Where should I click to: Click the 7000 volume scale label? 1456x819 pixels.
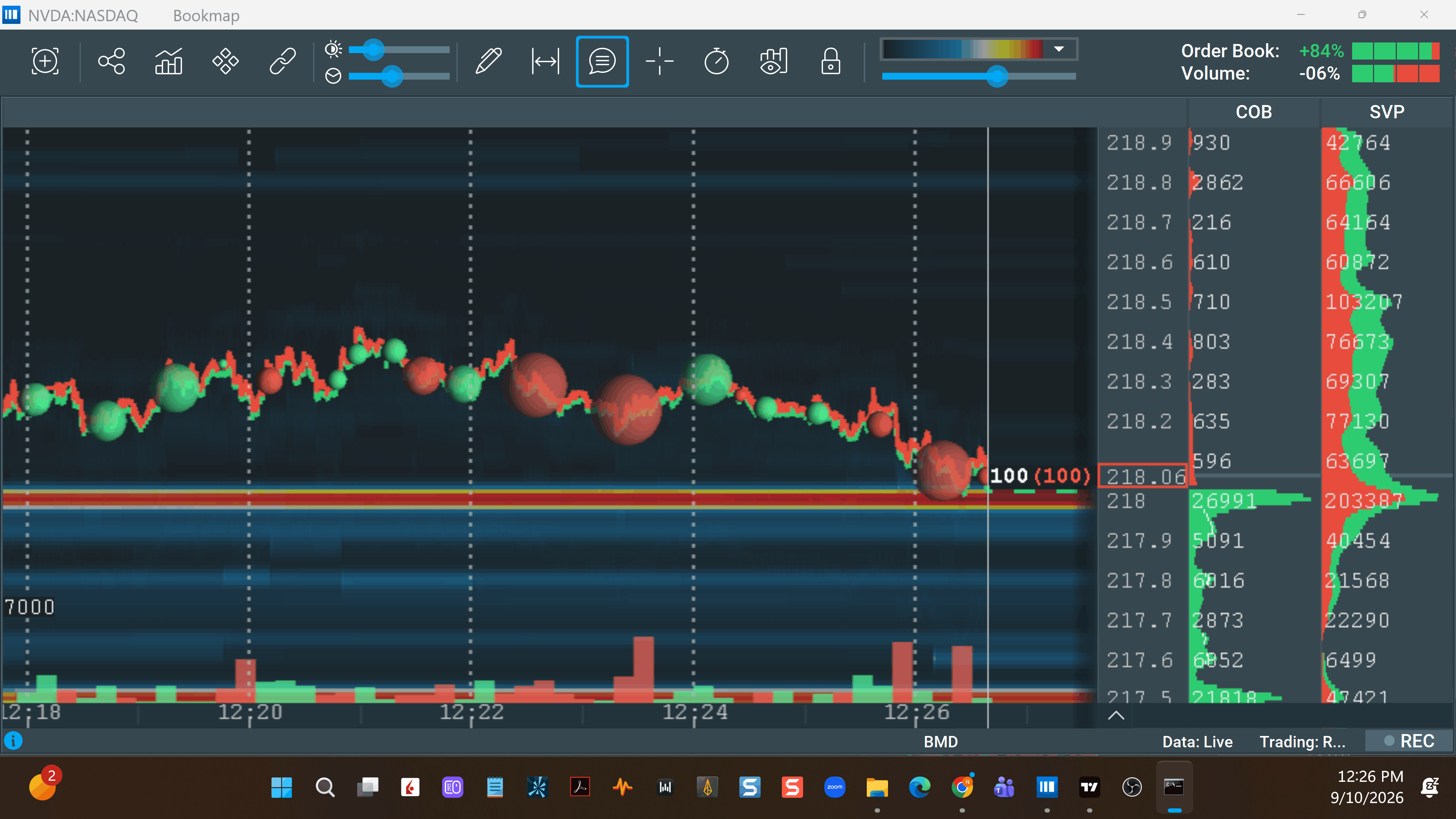30,607
